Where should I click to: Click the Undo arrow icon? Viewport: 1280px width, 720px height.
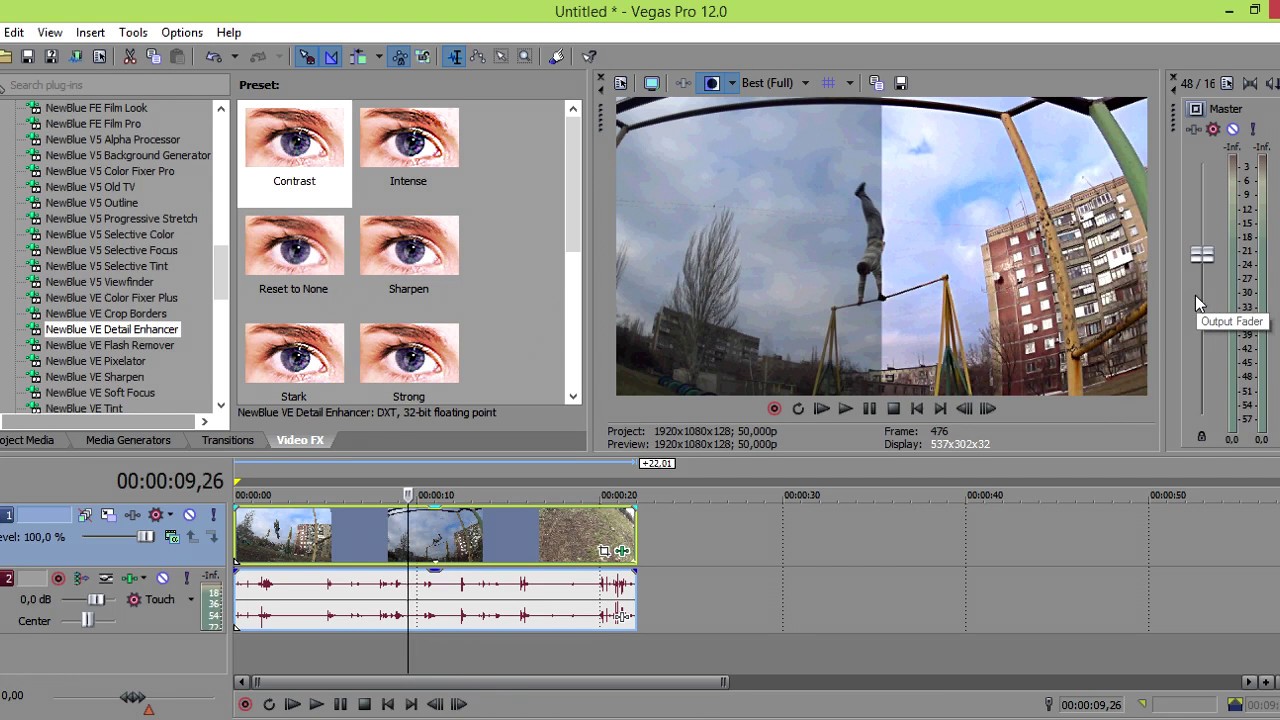214,57
